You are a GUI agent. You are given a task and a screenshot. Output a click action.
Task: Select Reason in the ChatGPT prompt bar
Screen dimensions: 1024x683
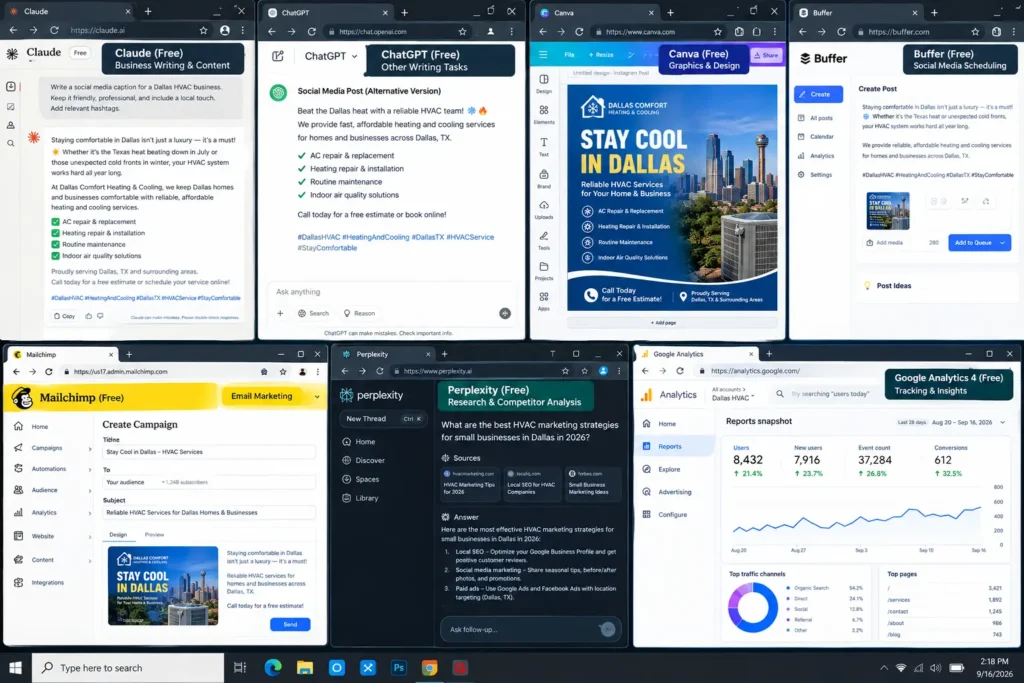[x=359, y=313]
